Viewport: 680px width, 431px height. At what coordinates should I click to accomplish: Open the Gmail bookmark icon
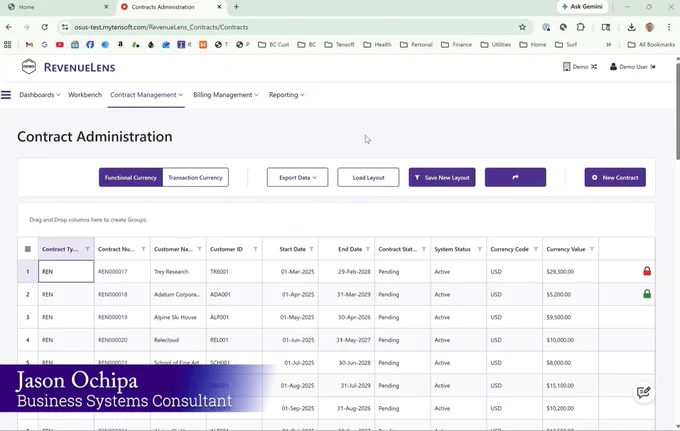pos(29,44)
